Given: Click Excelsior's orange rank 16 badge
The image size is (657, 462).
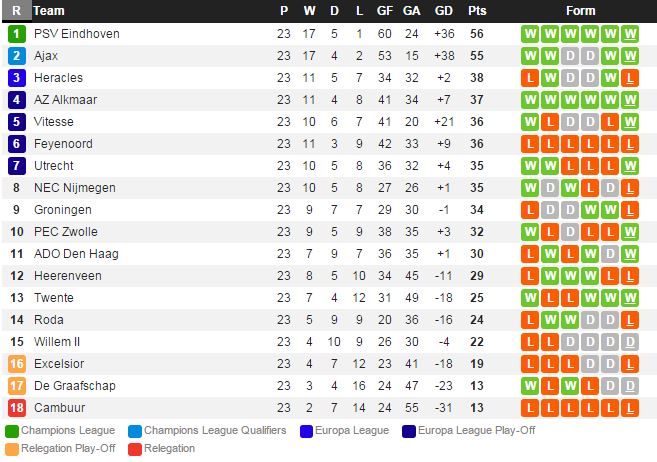Looking at the screenshot, I should pyautogui.click(x=16, y=364).
